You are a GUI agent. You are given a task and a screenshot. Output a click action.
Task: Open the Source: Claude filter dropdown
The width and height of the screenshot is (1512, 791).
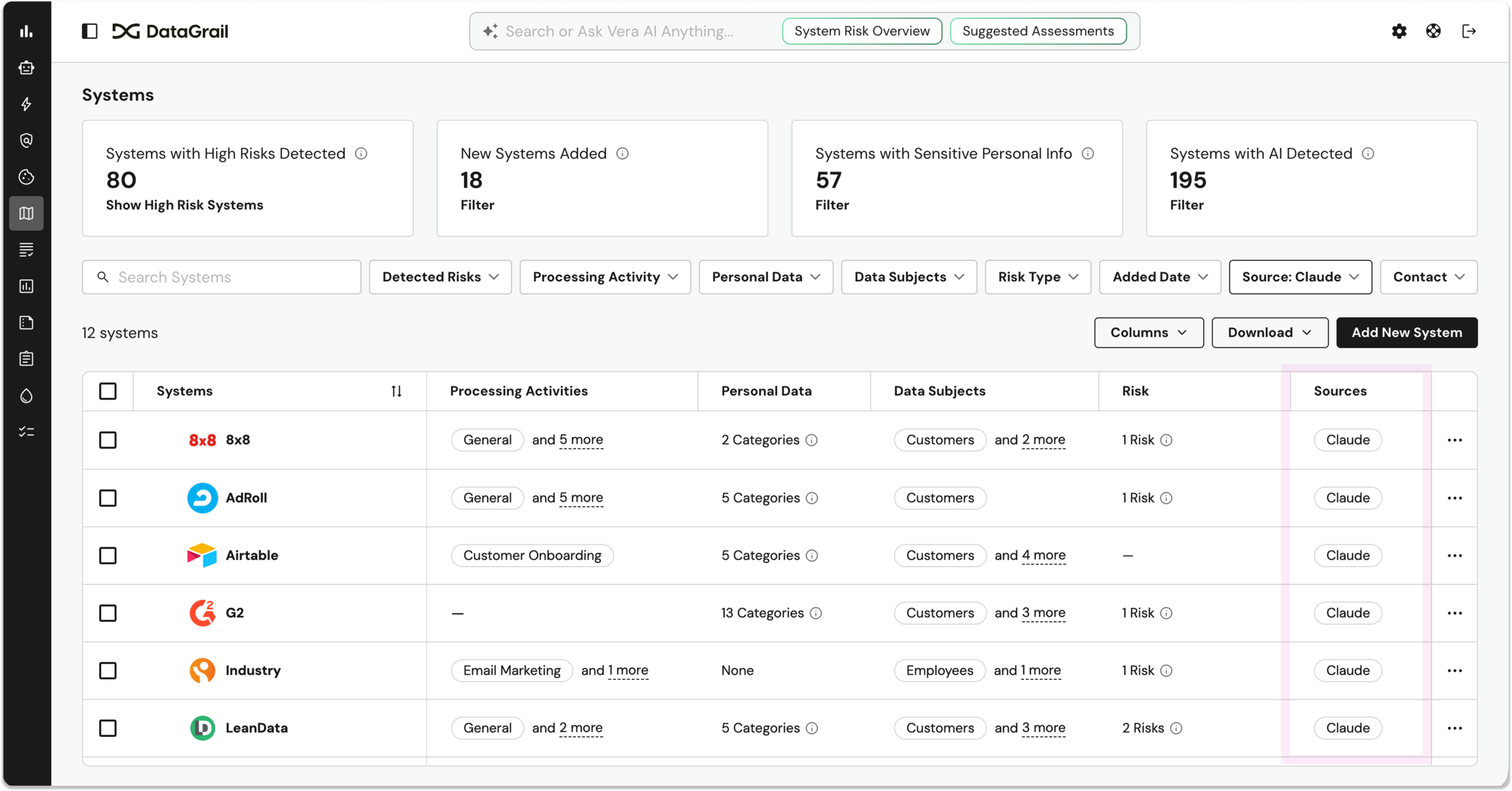pyautogui.click(x=1300, y=277)
